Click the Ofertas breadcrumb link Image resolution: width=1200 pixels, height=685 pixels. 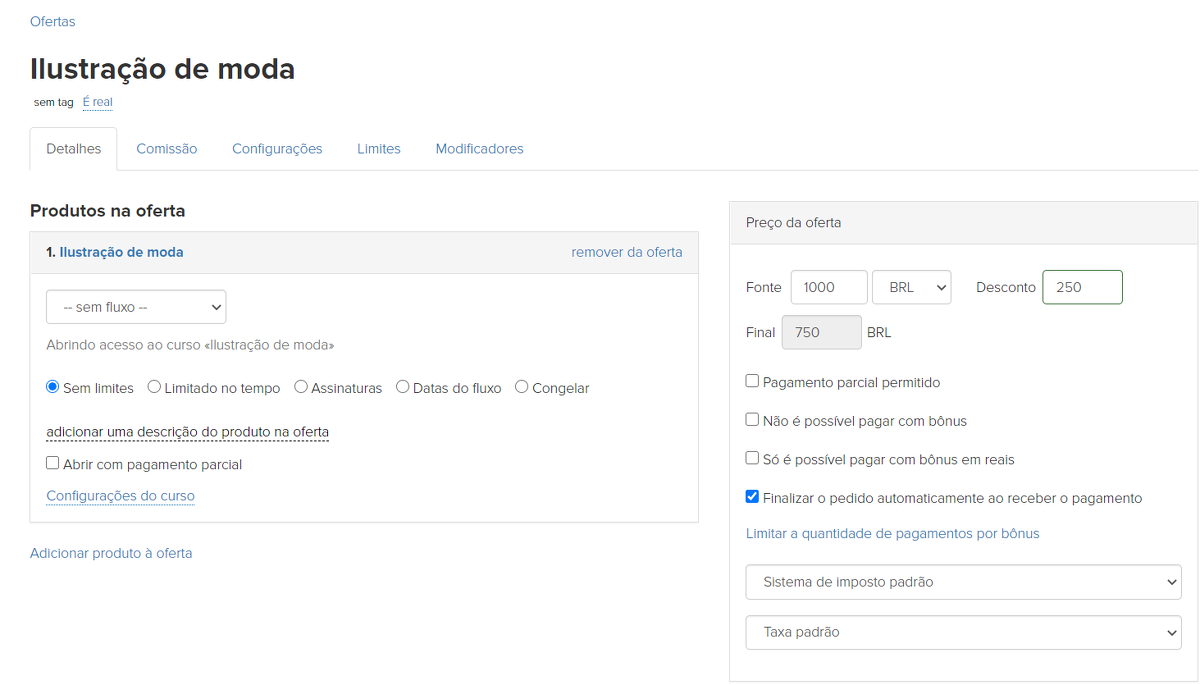[52, 21]
